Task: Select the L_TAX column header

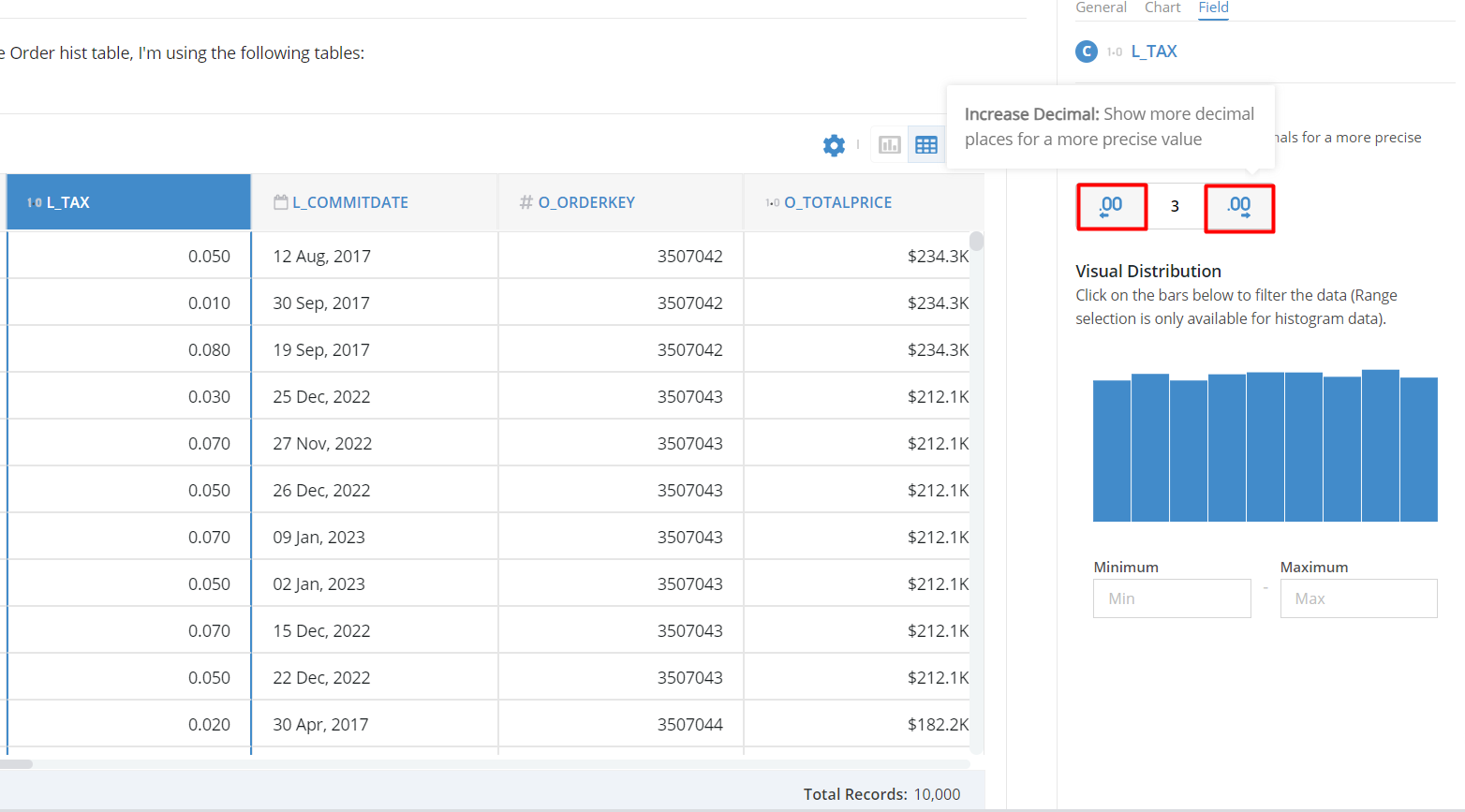Action: coord(128,202)
